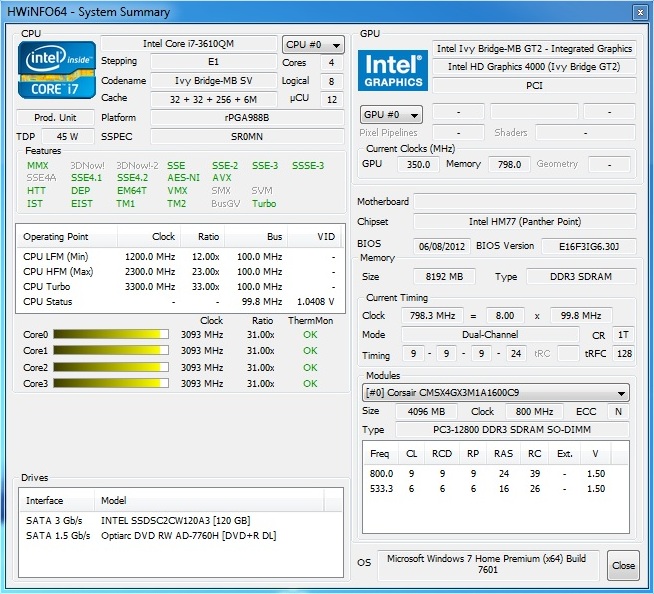This screenshot has width=654, height=594.
Task: Open the GPU #0 selector dropdown
Action: click(x=391, y=114)
